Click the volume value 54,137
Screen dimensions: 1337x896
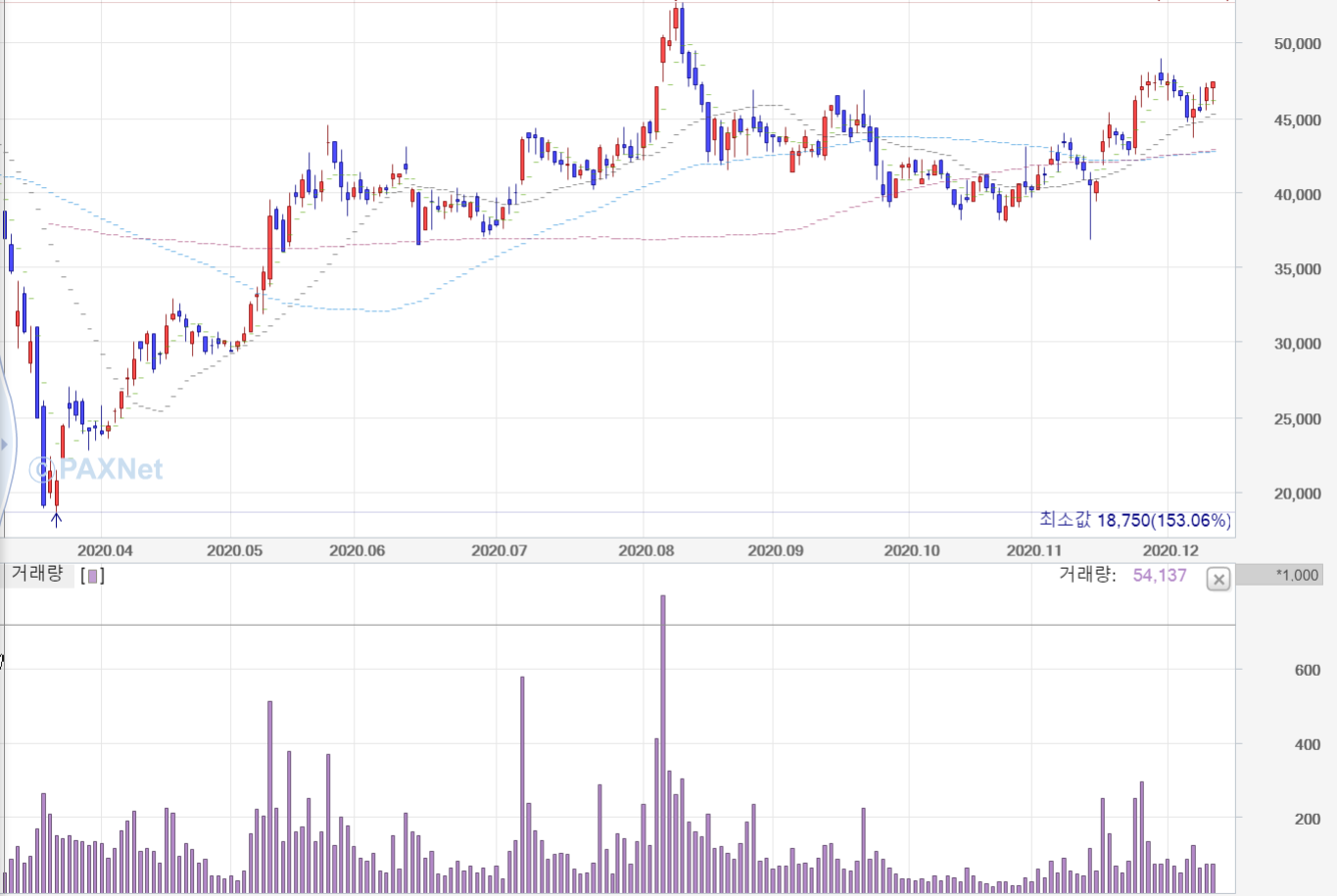(x=1160, y=575)
